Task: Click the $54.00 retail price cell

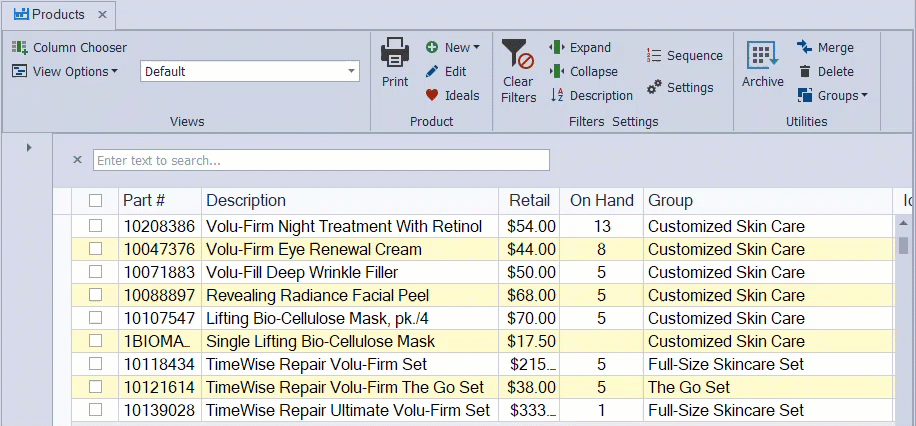Action: pos(529,226)
